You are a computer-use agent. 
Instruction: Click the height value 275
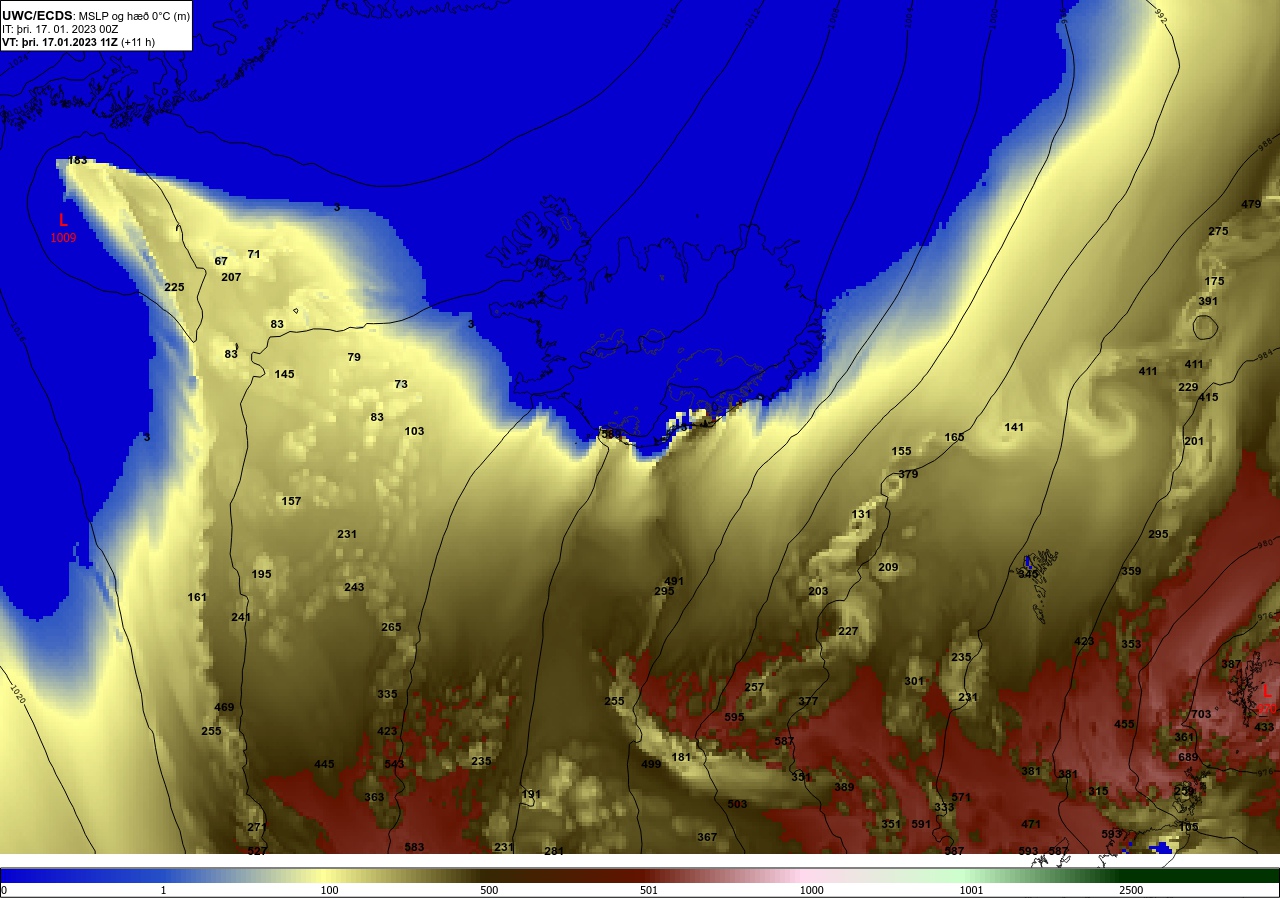click(x=1218, y=232)
